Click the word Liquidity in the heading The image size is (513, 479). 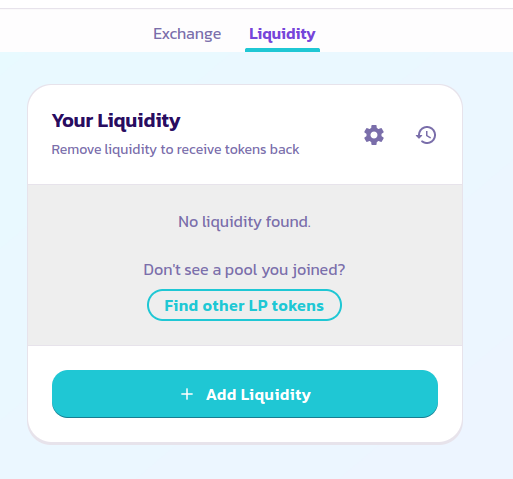point(139,121)
